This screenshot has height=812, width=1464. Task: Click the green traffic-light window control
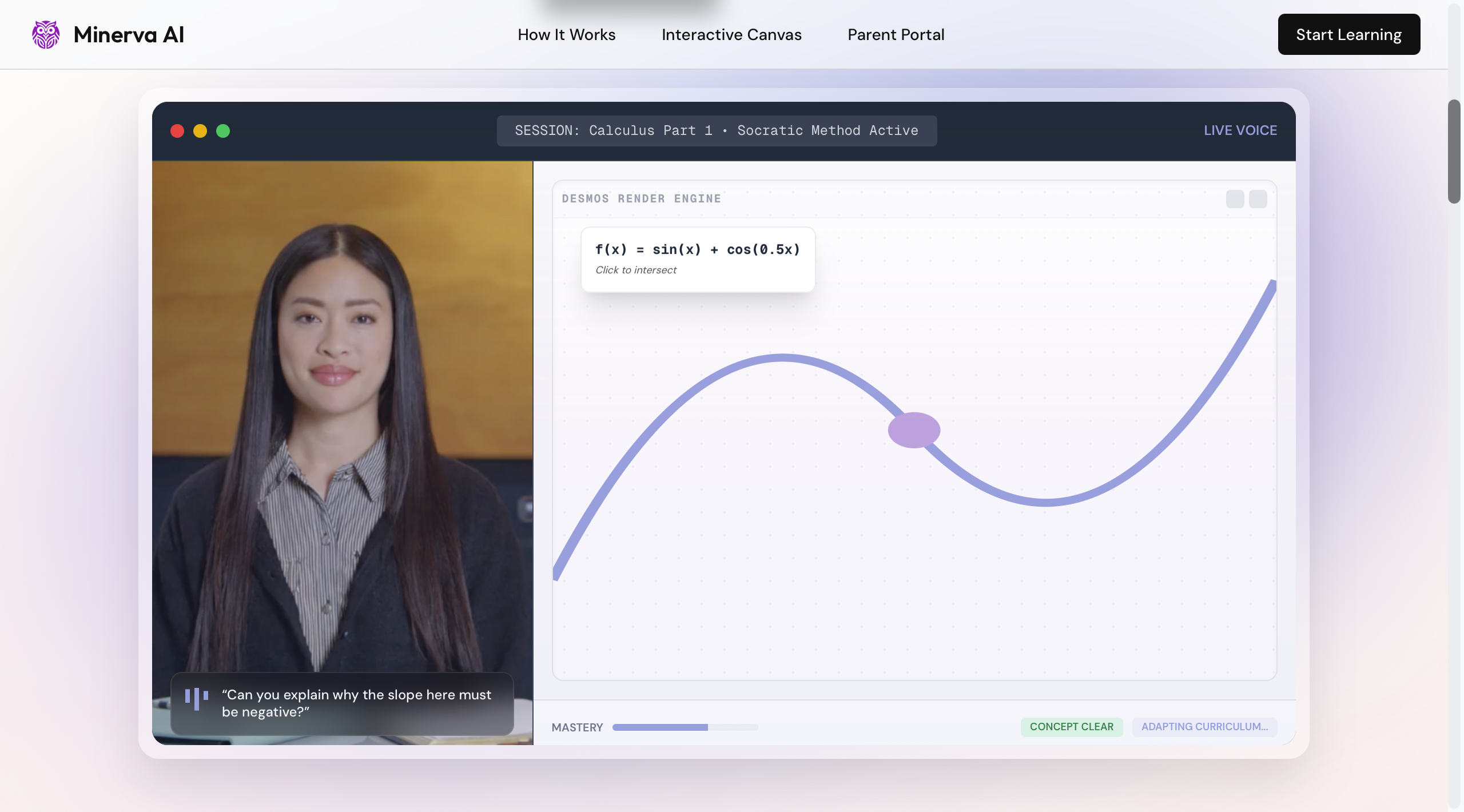(x=223, y=131)
